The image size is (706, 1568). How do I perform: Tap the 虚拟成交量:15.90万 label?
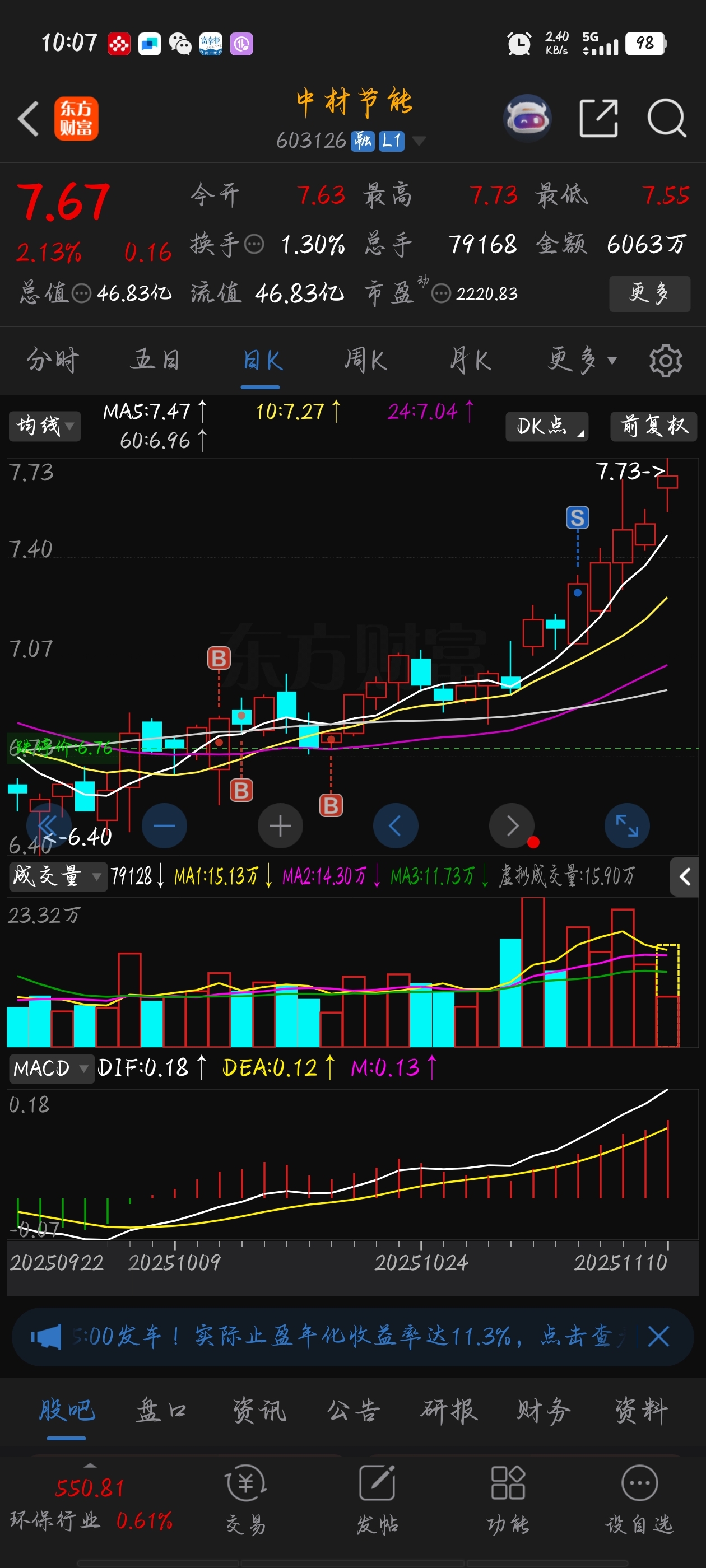click(x=566, y=876)
